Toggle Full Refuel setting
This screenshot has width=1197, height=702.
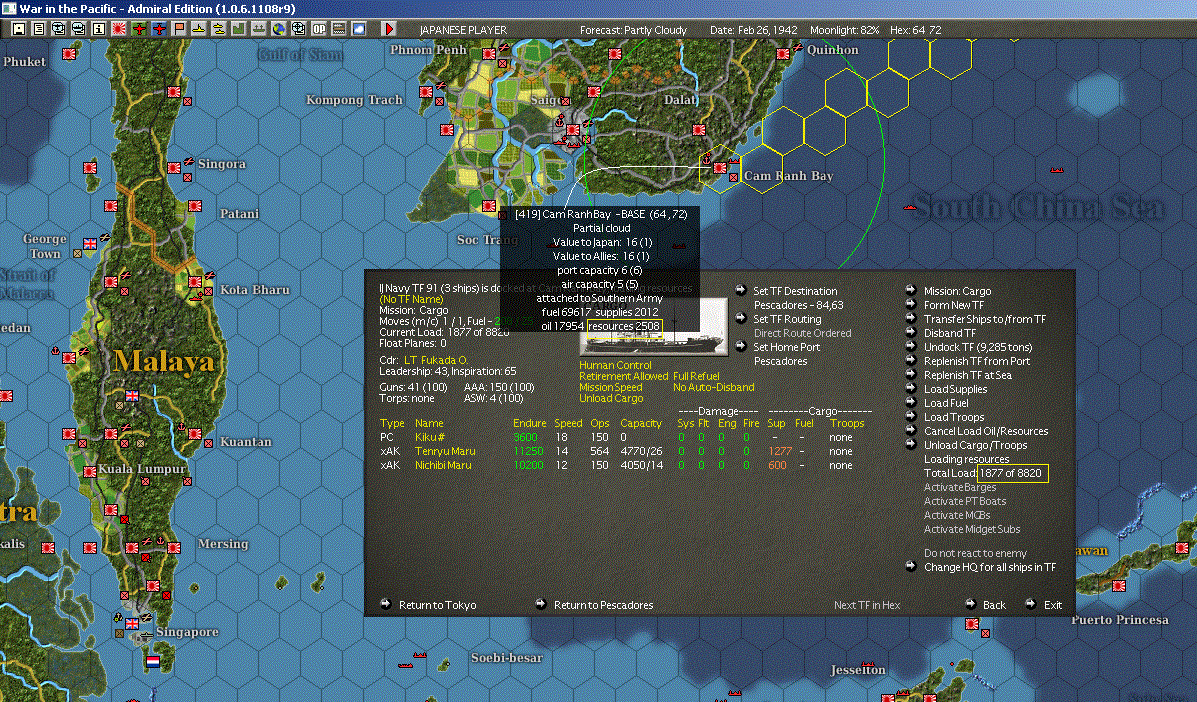point(696,376)
